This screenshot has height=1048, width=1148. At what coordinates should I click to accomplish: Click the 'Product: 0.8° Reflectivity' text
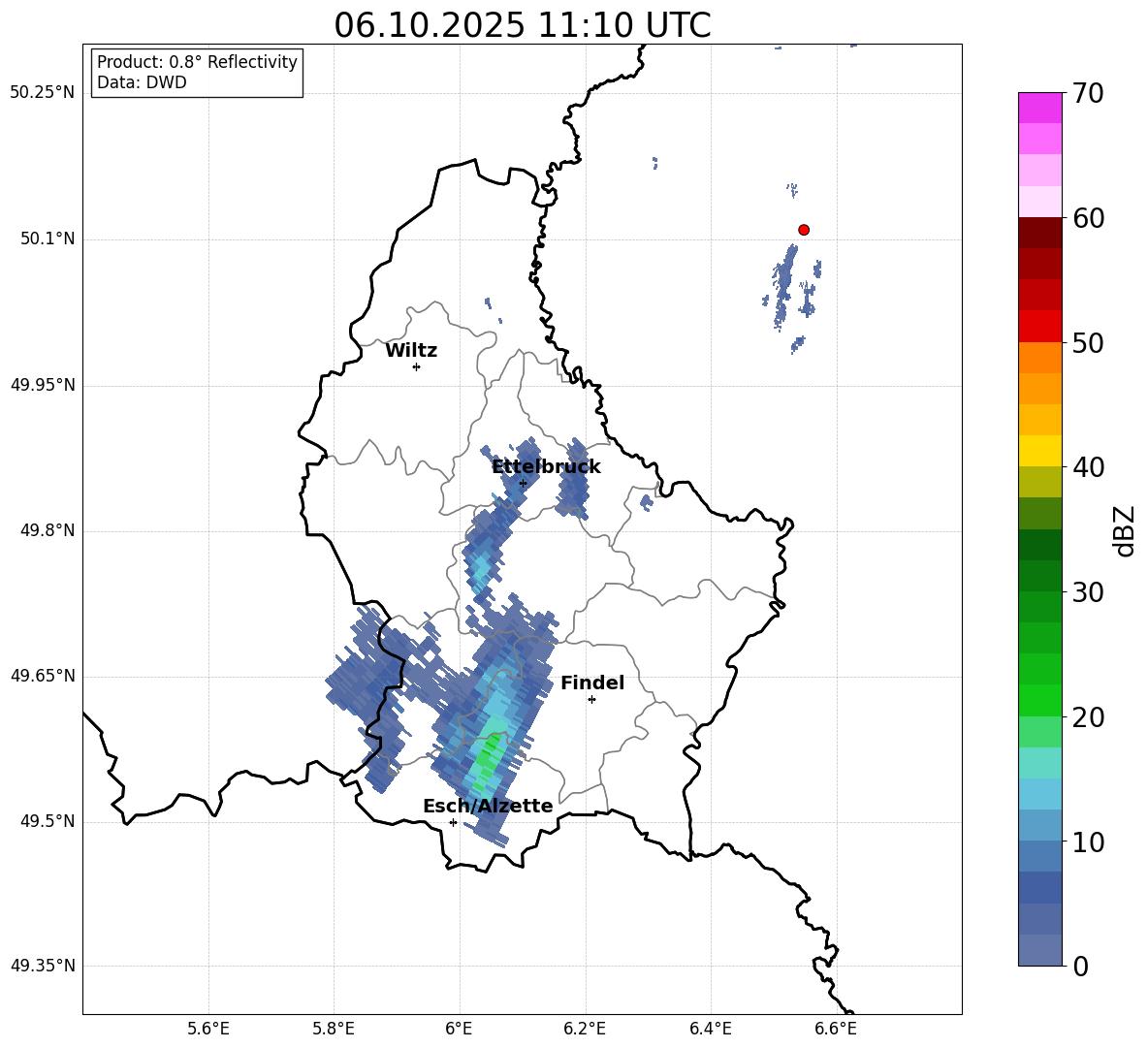tap(197, 62)
